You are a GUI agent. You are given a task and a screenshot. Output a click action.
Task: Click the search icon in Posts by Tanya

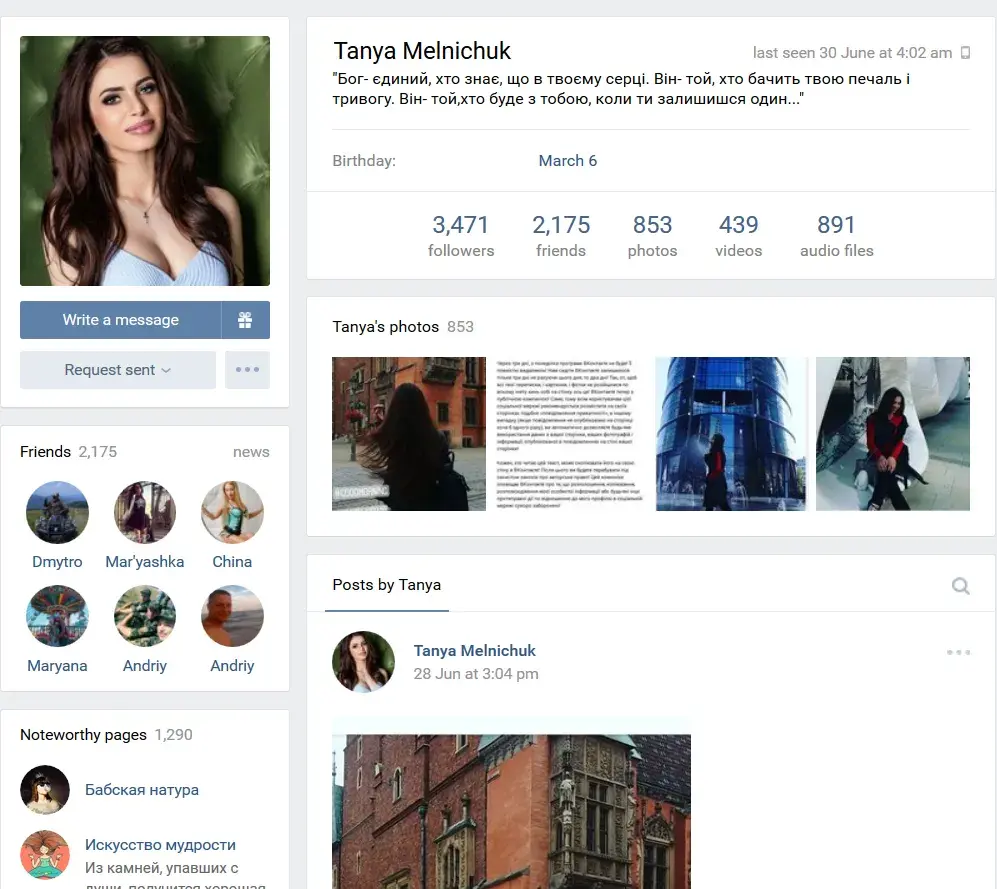click(x=960, y=586)
